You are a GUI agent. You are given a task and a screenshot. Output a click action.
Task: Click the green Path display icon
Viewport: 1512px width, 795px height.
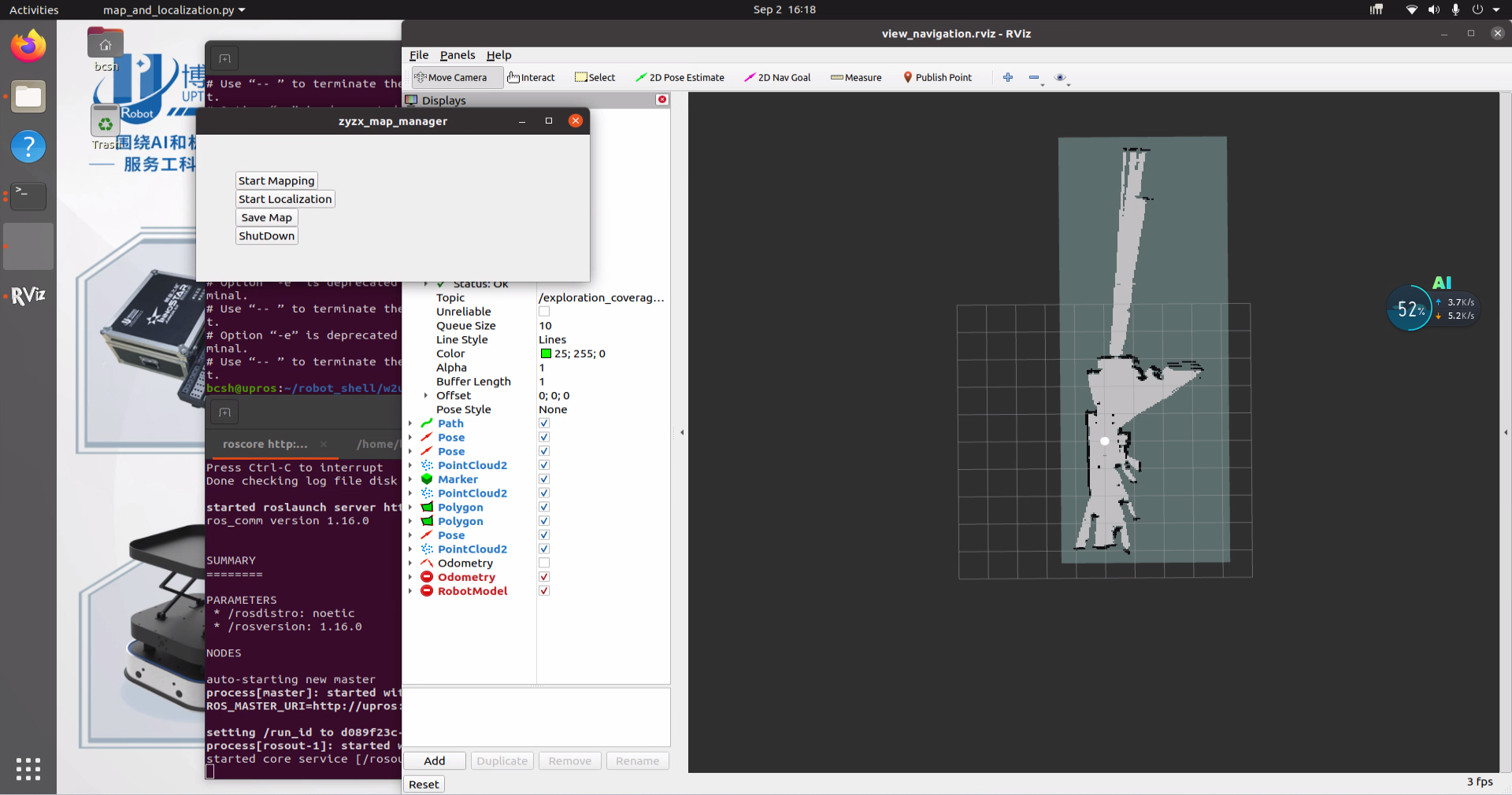pos(427,423)
